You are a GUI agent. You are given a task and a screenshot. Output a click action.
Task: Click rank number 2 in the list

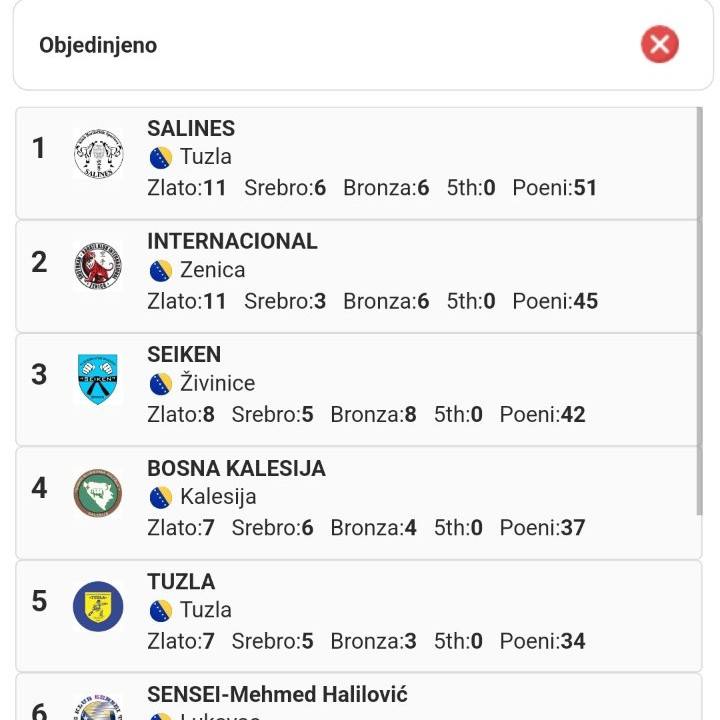point(39,262)
